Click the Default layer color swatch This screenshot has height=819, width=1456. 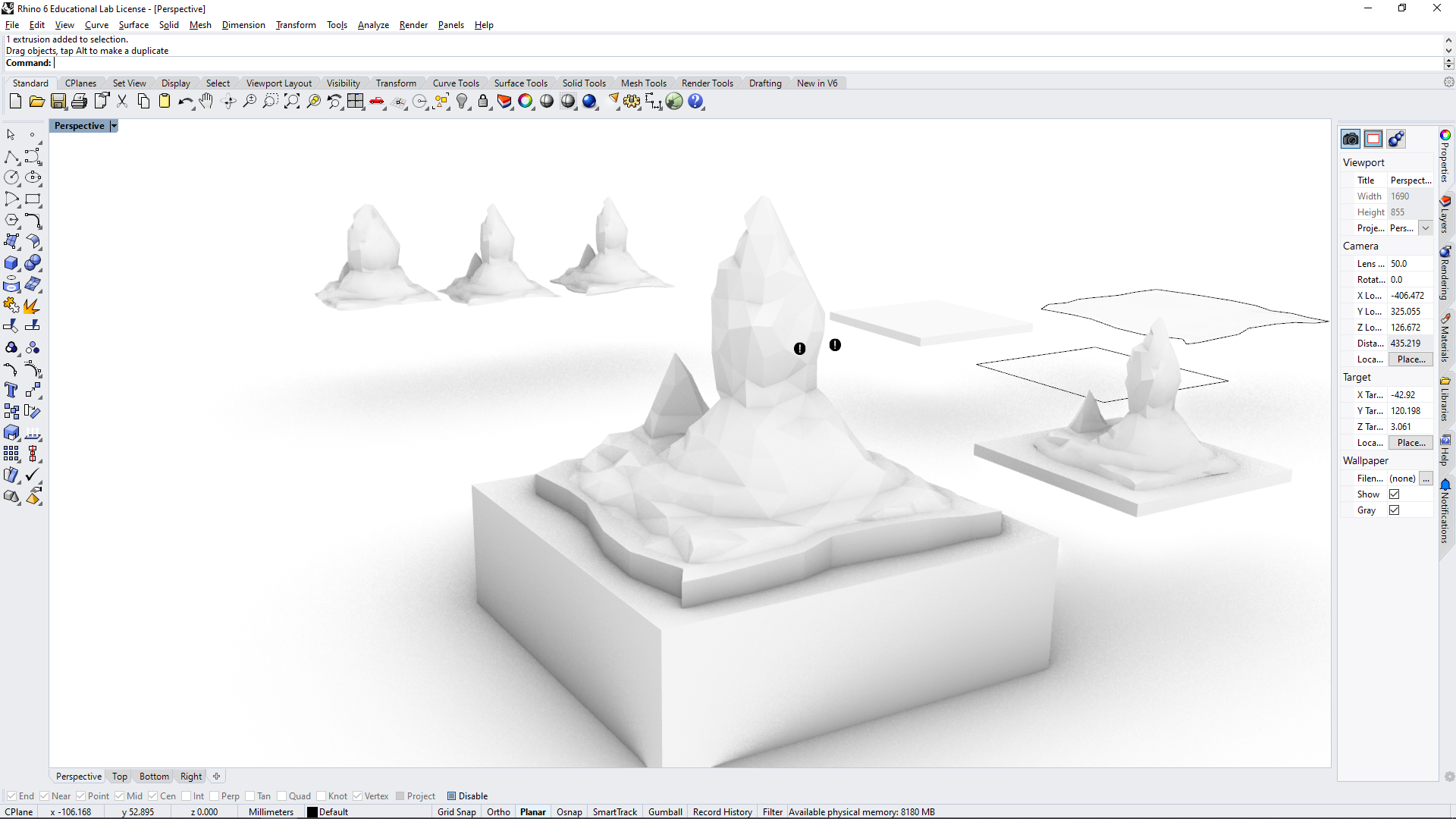[x=312, y=811]
